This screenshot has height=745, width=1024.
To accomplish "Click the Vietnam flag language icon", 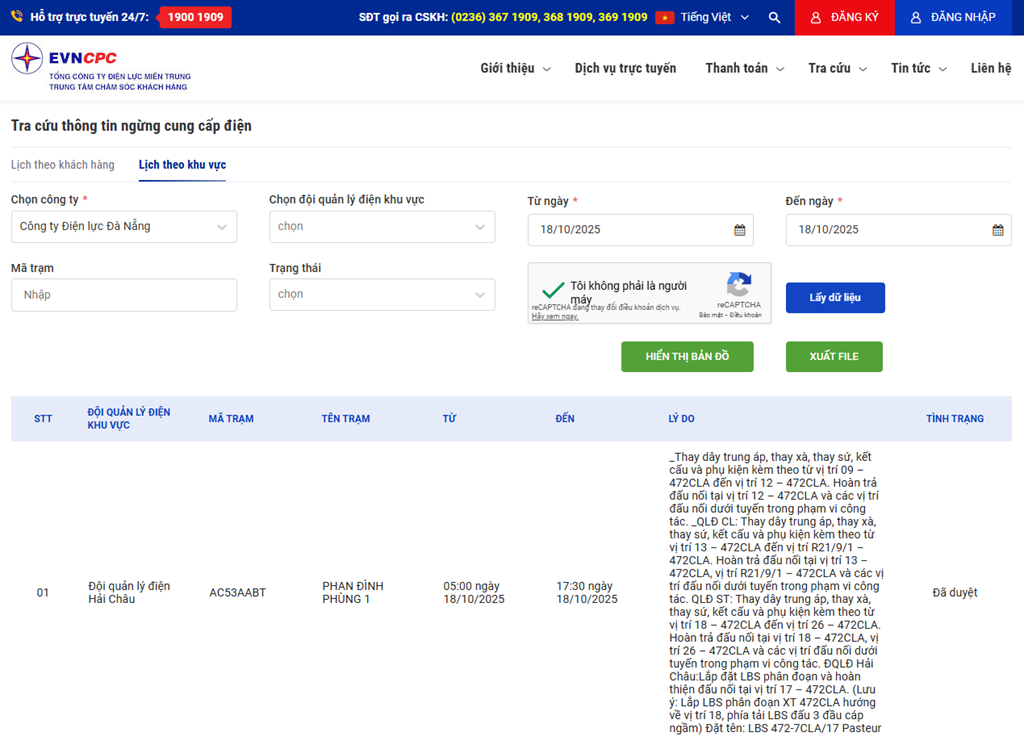I will click(664, 18).
